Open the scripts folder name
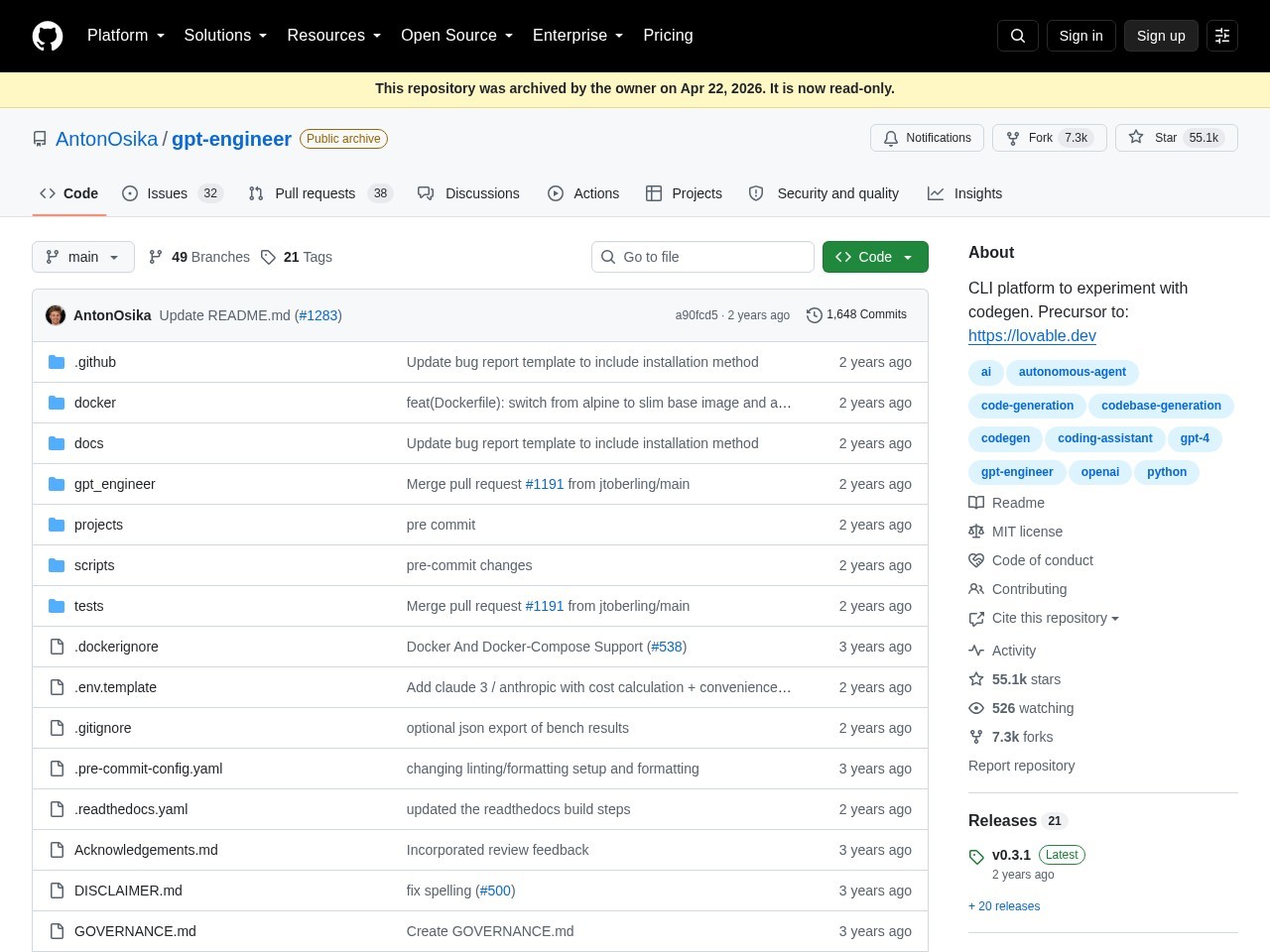The width and height of the screenshot is (1270, 952). (x=94, y=565)
